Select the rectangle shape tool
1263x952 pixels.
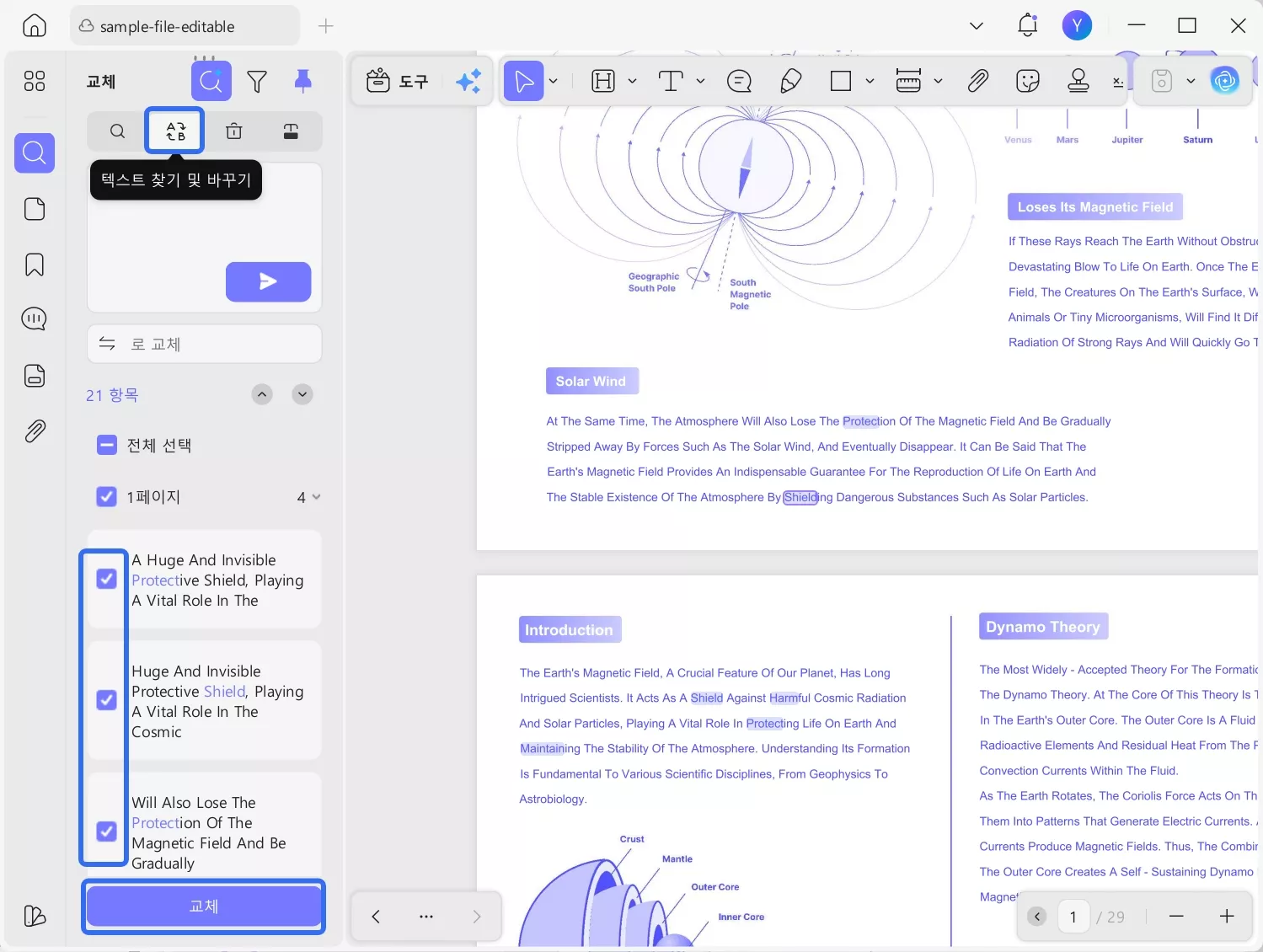[x=841, y=82]
